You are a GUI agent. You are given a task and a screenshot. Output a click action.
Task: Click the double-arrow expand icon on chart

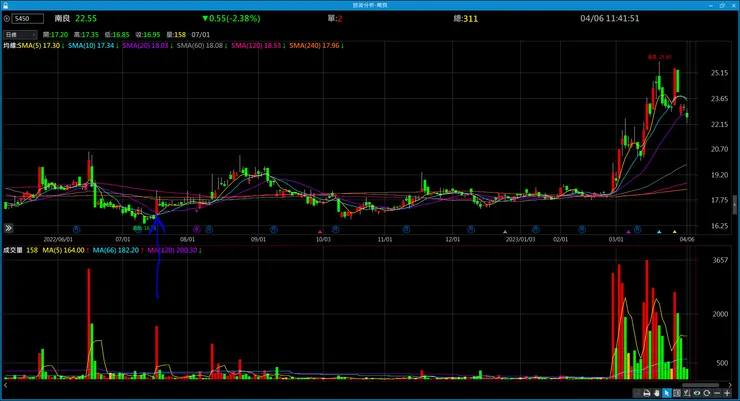tap(8, 228)
